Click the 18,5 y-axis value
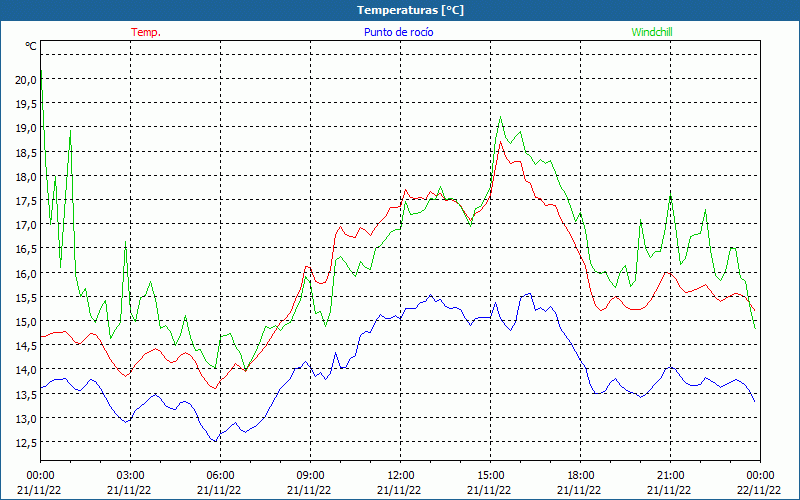The height and width of the screenshot is (500, 800). (x=27, y=153)
